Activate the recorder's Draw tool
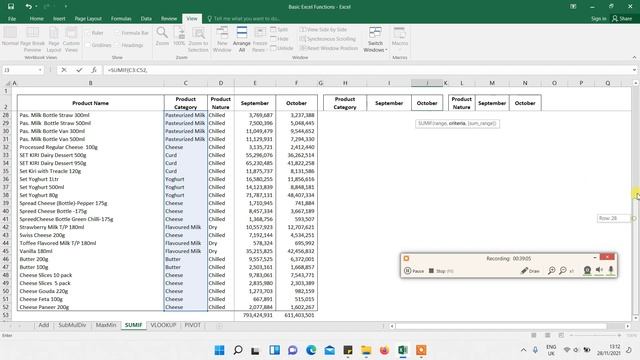The width and height of the screenshot is (640, 360). pyautogui.click(x=530, y=271)
